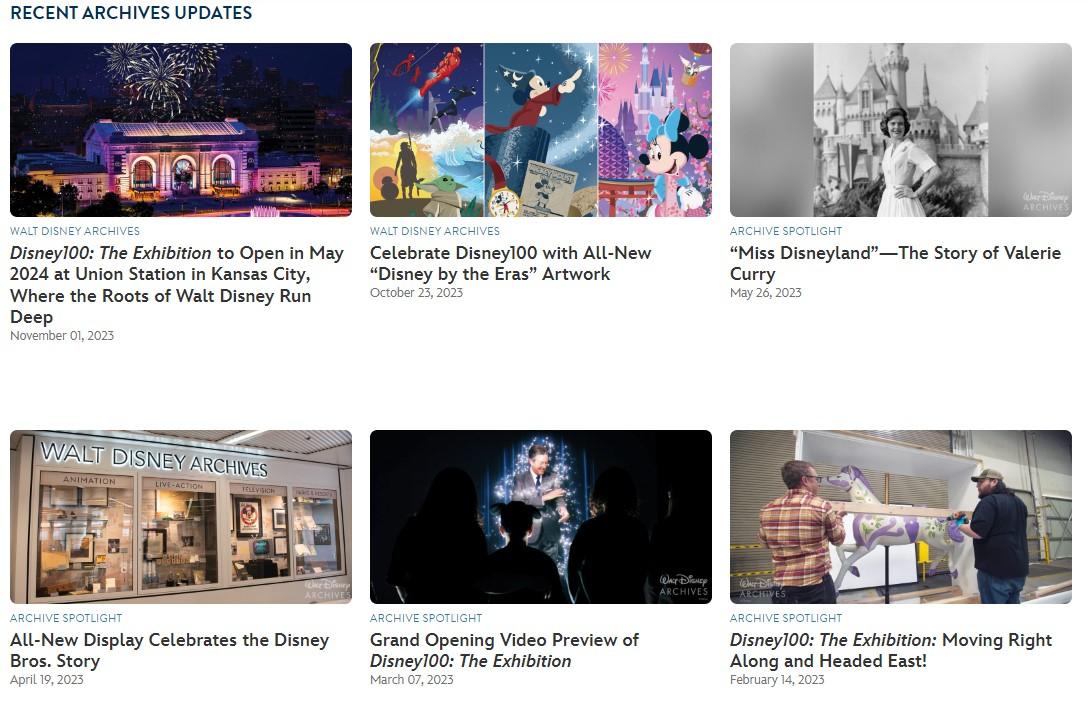Open the Valerie Curry black-and-white photo
This screenshot has height=708, width=1088.
(x=900, y=130)
